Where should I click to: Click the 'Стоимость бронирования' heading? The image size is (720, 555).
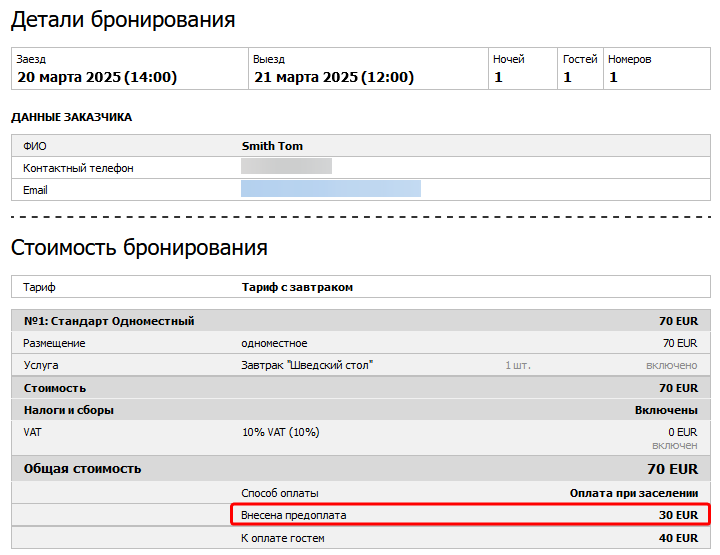(x=139, y=248)
